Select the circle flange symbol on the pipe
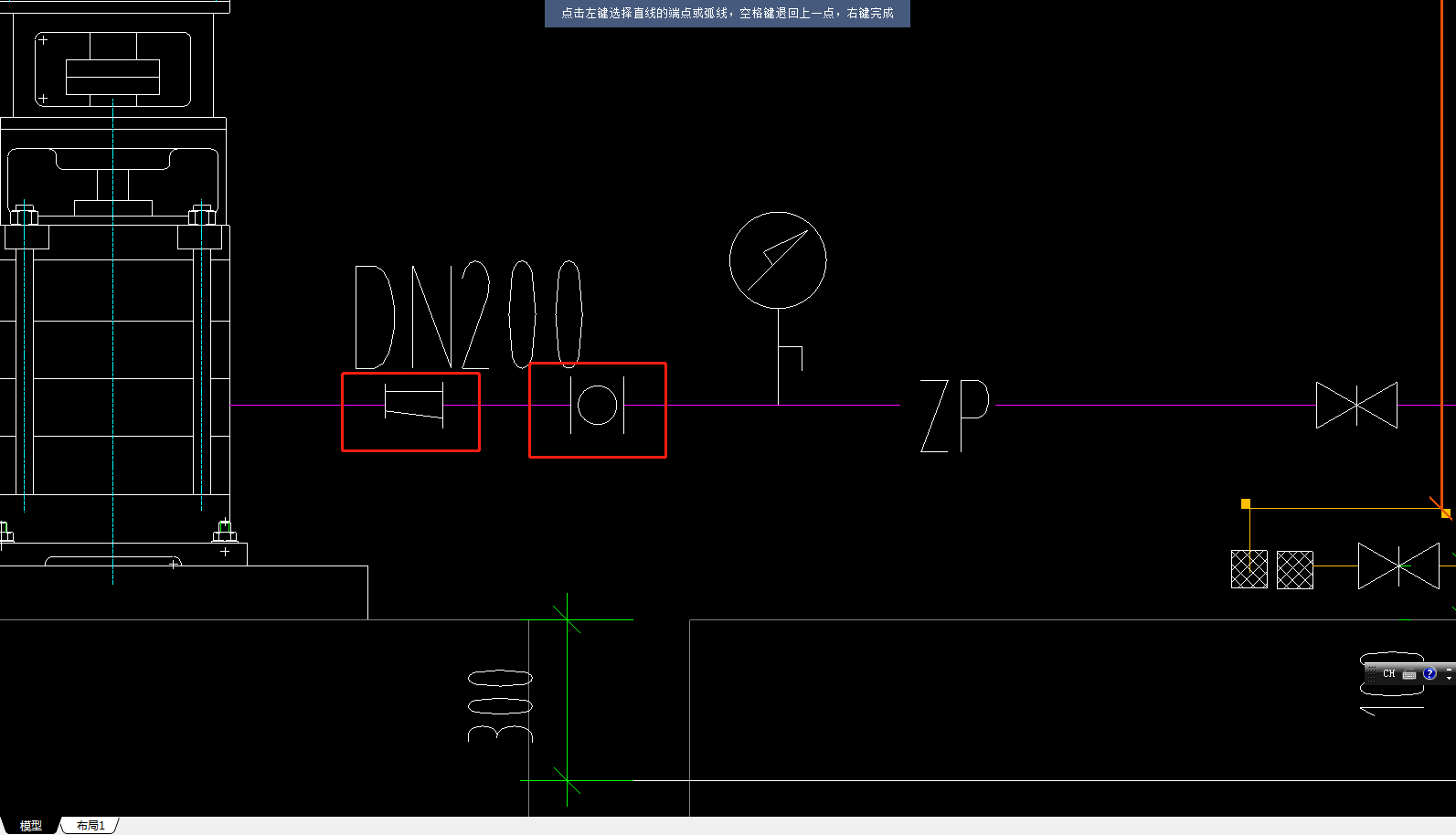Viewport: 1456px width, 835px height. point(598,405)
